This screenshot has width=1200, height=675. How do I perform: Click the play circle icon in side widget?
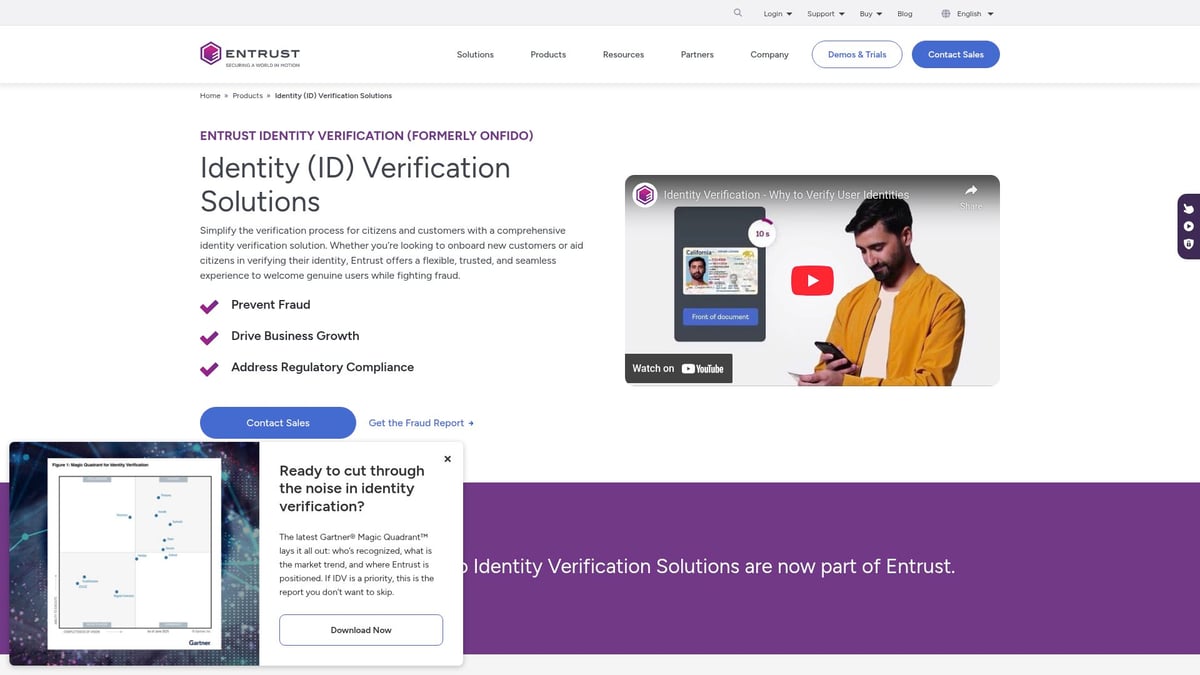point(1189,226)
